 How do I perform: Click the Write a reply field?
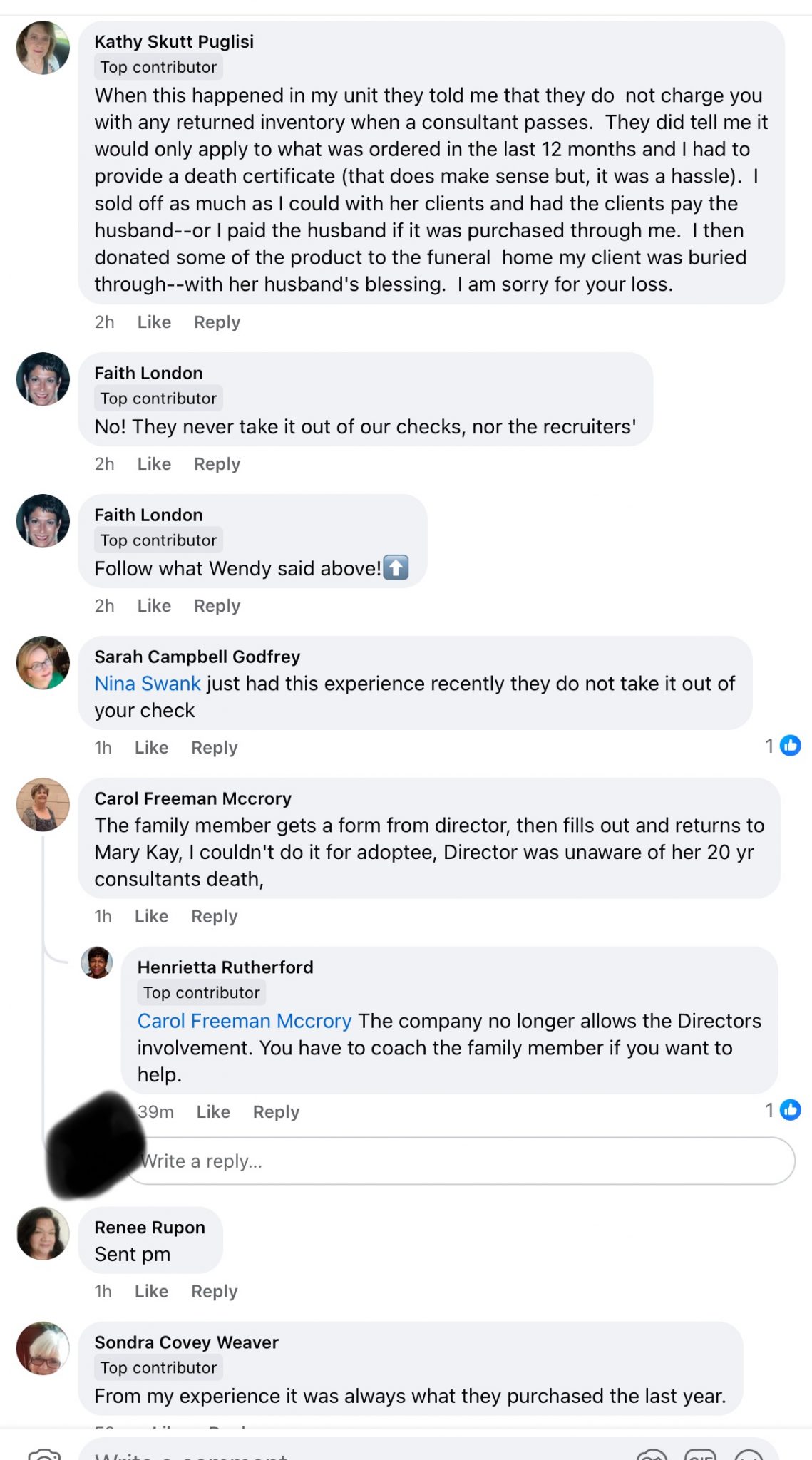click(356, 1161)
